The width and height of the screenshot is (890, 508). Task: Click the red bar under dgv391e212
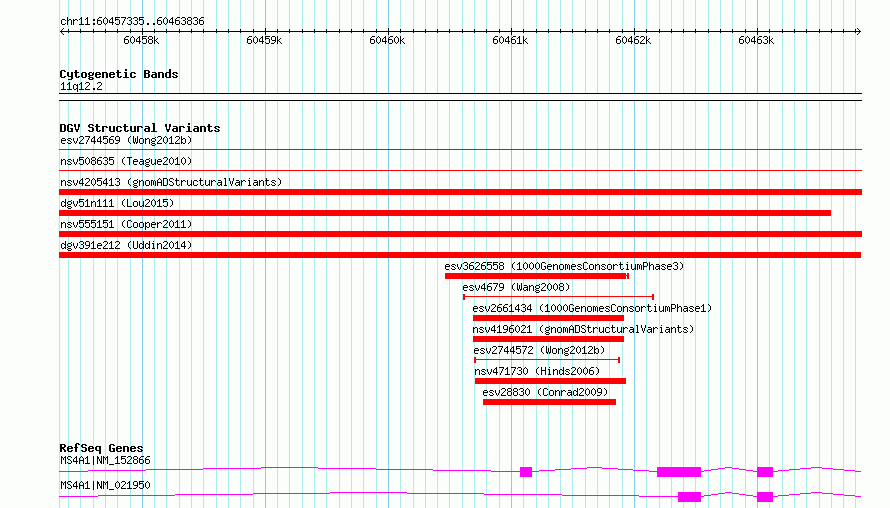(x=460, y=255)
